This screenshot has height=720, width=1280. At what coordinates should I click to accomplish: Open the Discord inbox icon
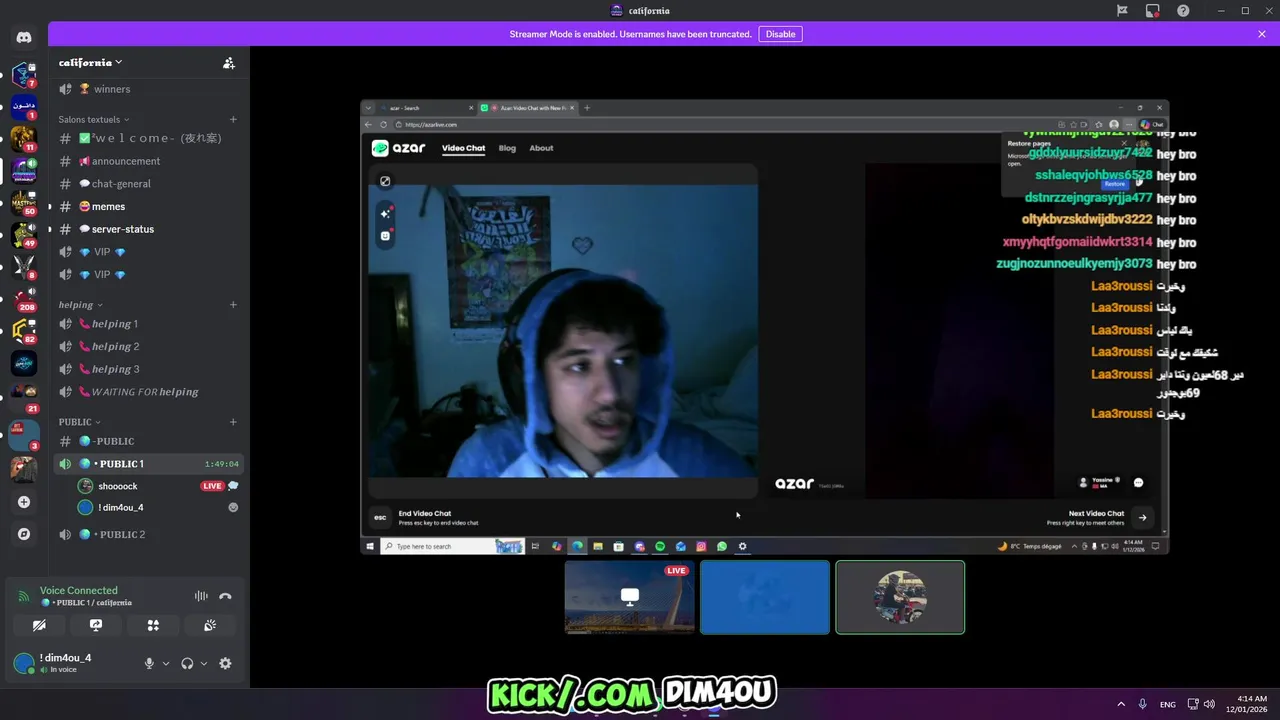(x=1152, y=10)
